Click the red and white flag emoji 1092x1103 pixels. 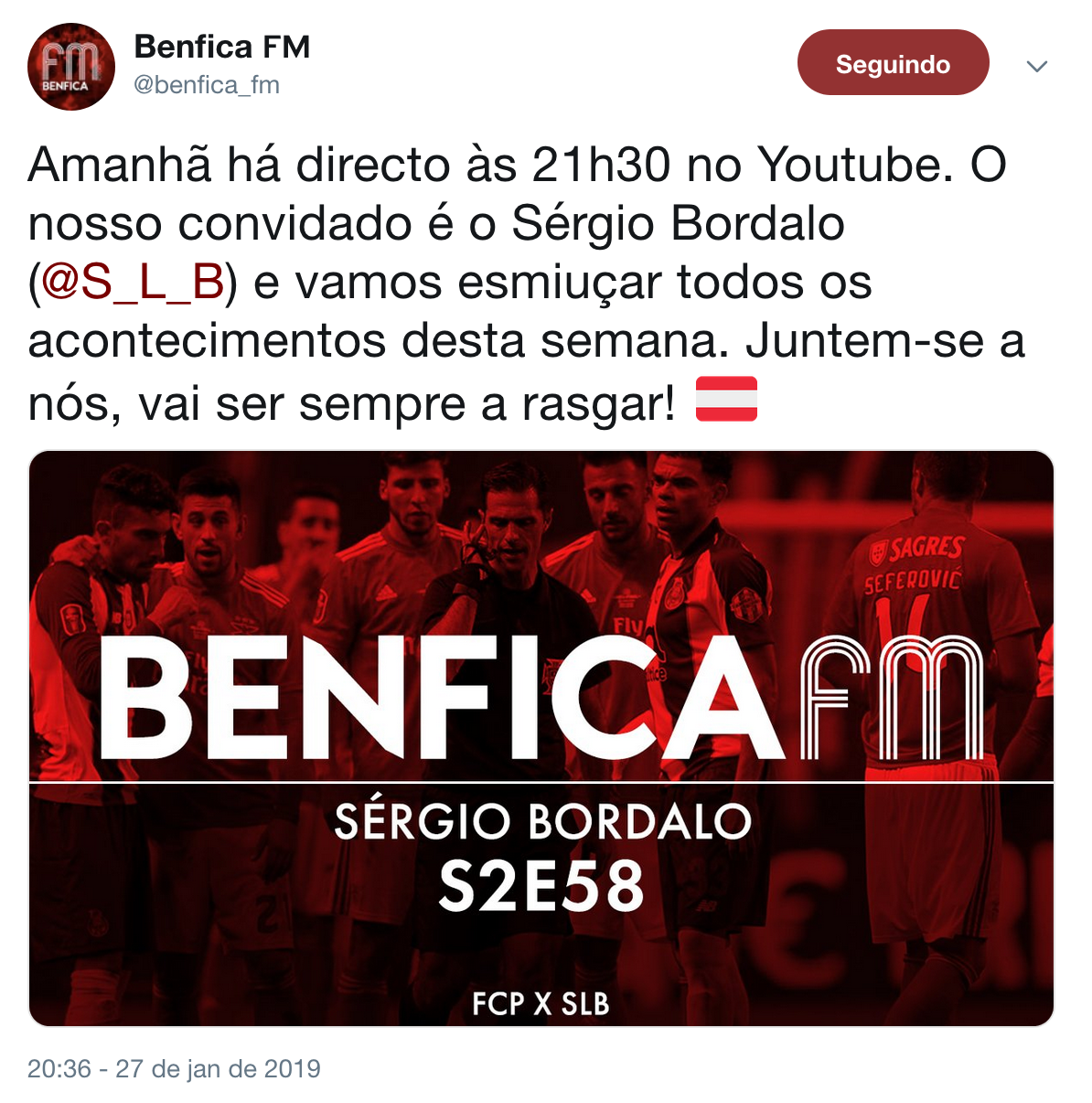pos(726,399)
